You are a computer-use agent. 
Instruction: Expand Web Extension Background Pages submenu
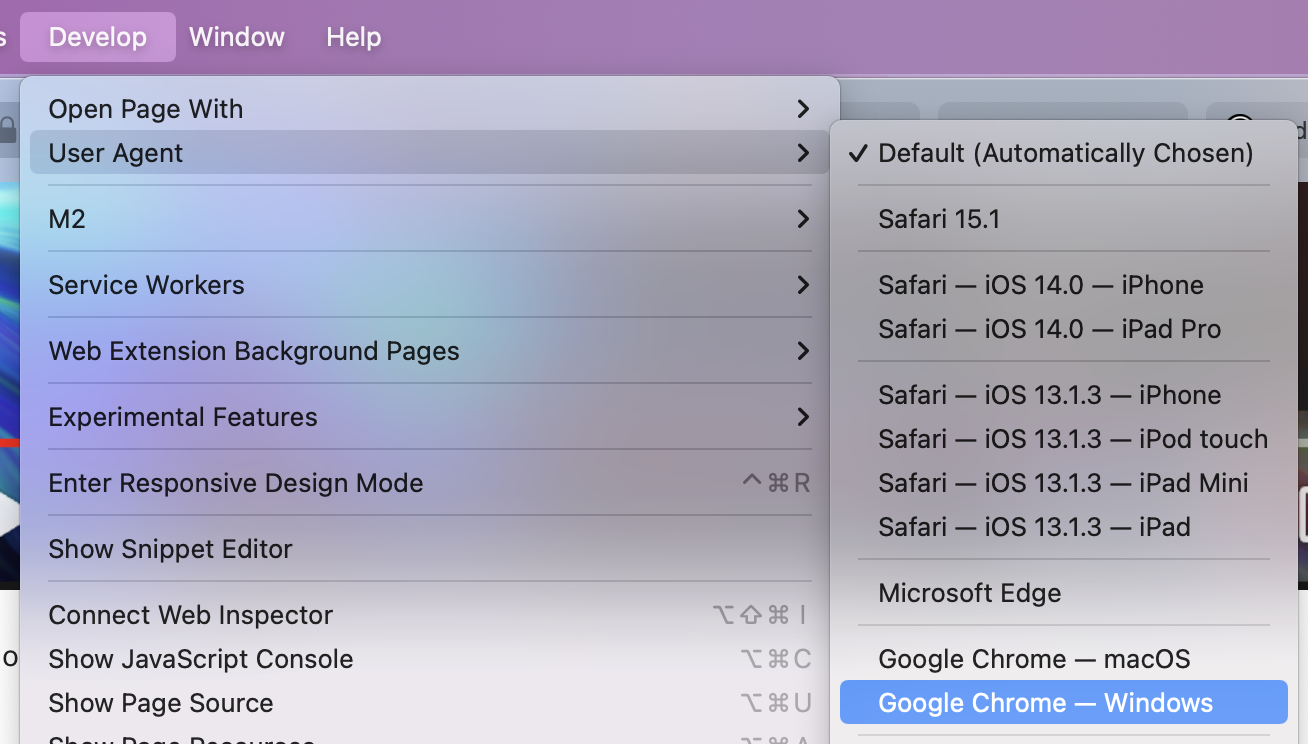pyautogui.click(x=429, y=351)
